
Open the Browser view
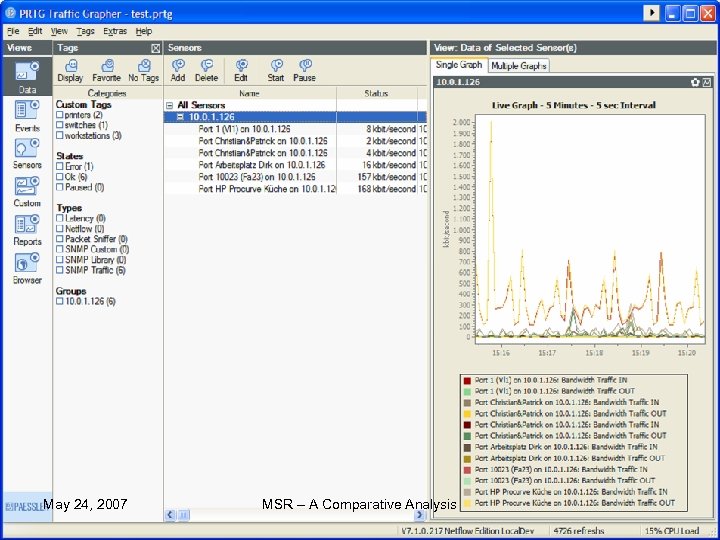[27, 269]
